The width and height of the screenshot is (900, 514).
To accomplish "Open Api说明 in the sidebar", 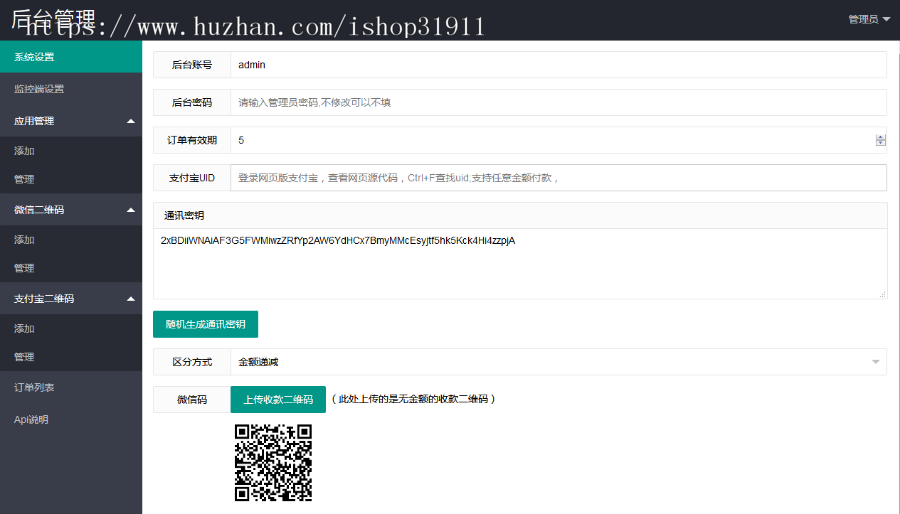I will tap(71, 420).
